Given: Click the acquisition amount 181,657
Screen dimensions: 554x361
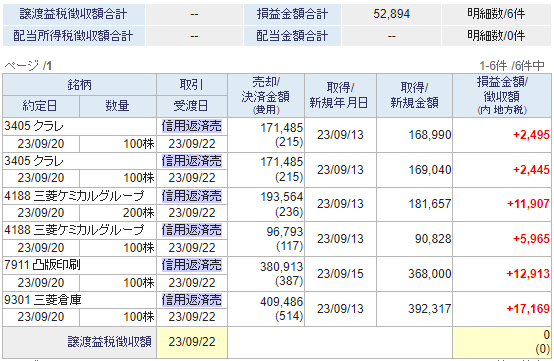Looking at the screenshot, I should [x=430, y=204].
